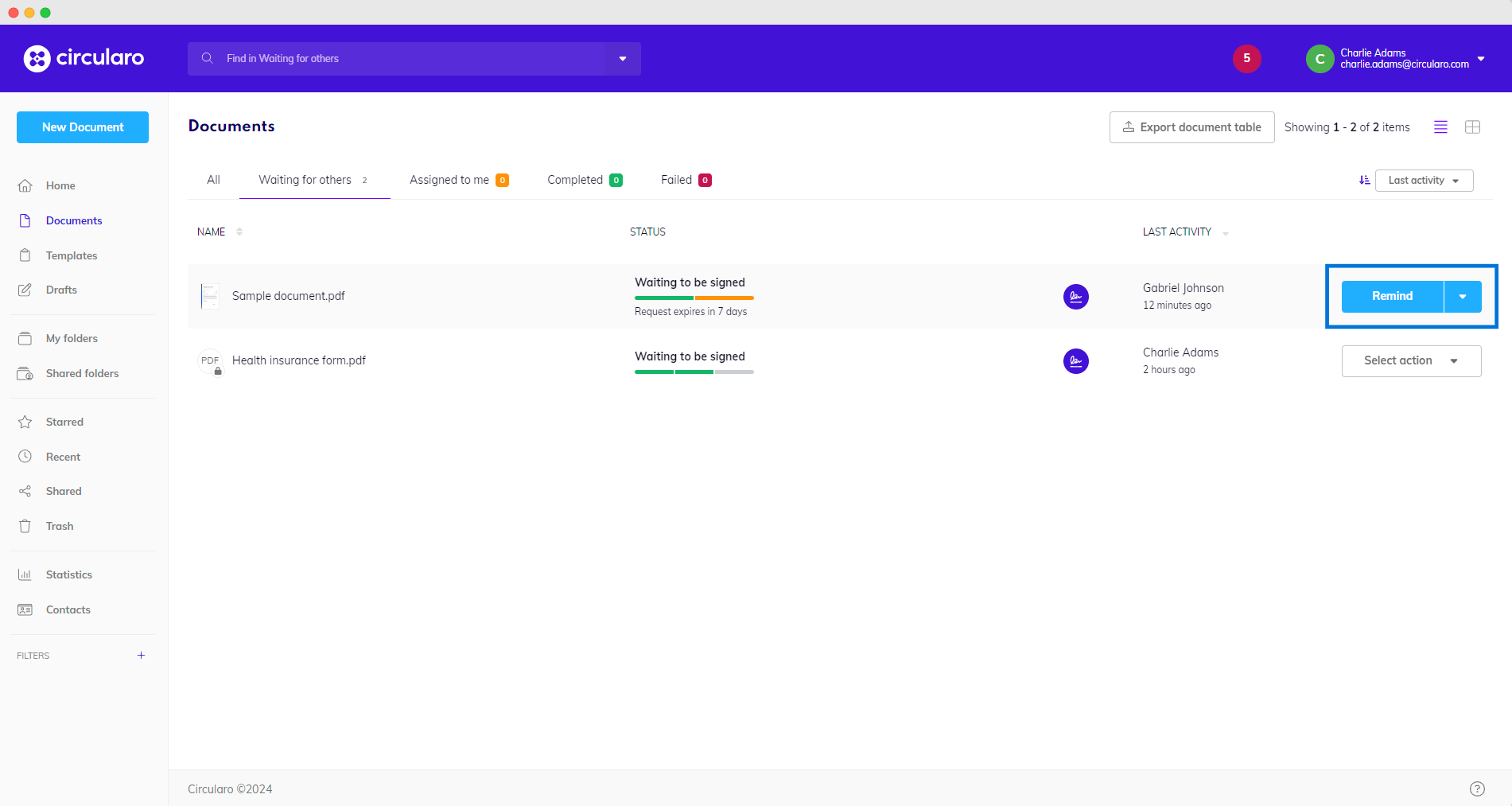Switch to grid view layout icon
This screenshot has width=1512, height=806.
1472,127
